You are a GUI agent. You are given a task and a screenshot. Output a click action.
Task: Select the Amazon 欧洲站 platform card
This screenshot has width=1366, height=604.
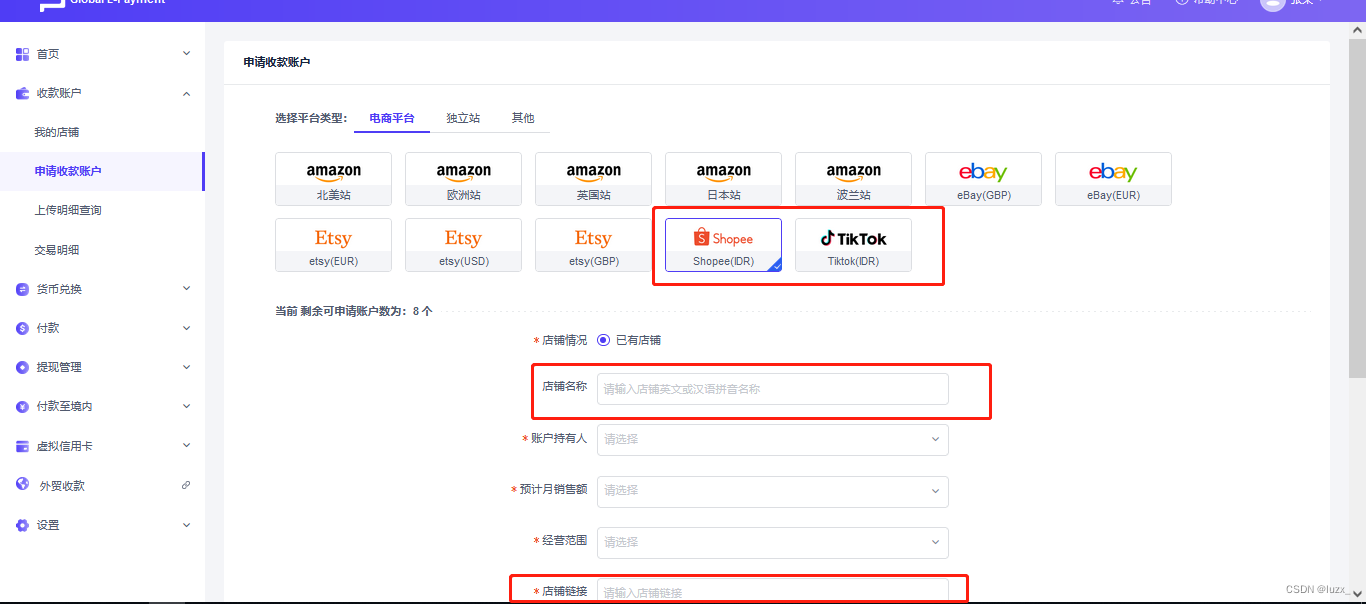click(x=463, y=179)
